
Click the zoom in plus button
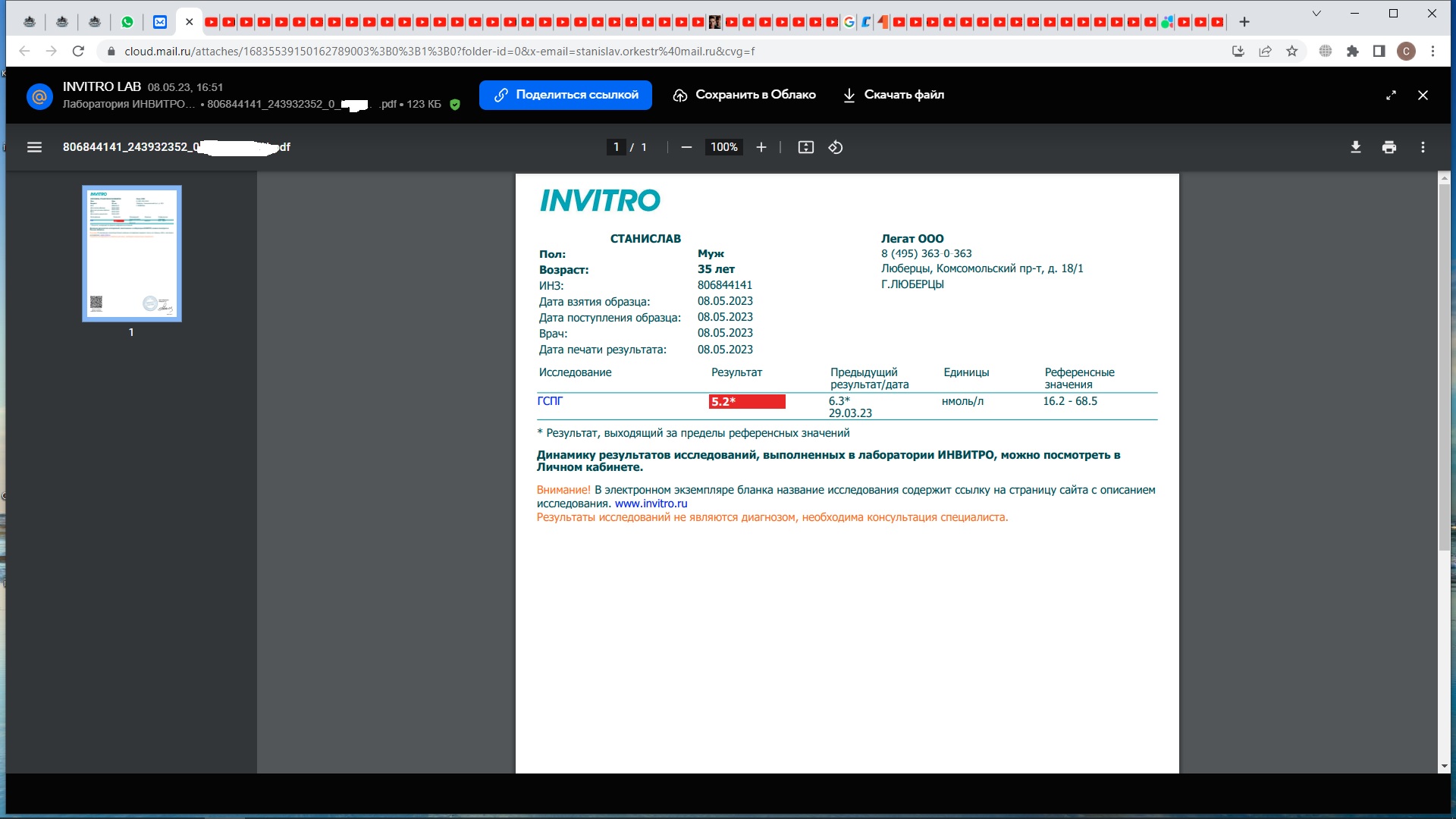click(x=761, y=147)
